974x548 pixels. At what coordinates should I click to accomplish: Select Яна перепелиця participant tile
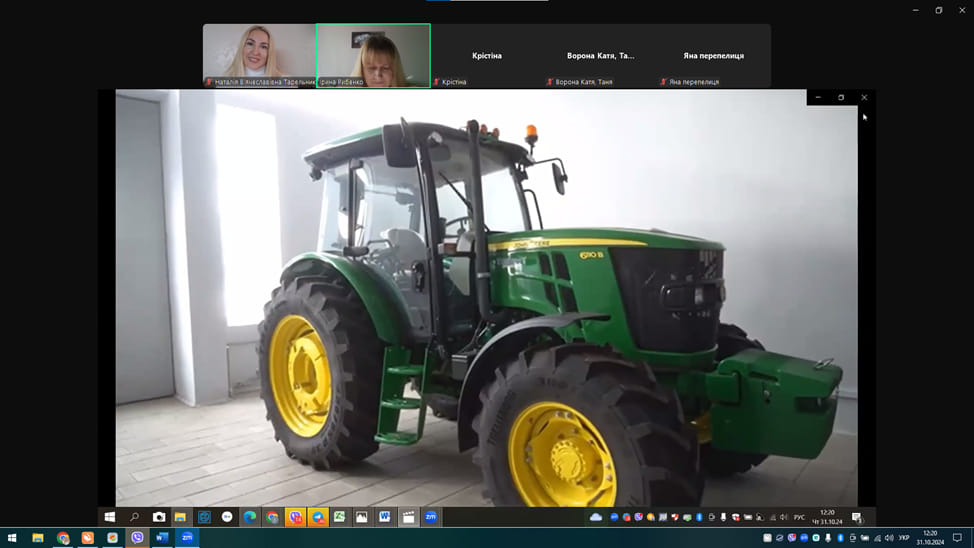[714, 55]
